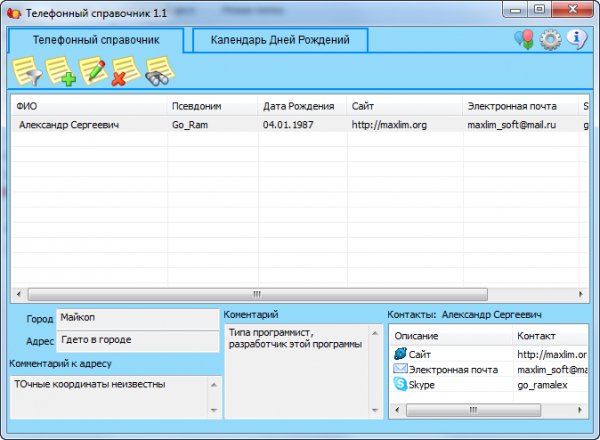600x440 pixels.
Task: Click the 04.01.1987 birth date cell
Action: pos(288,125)
